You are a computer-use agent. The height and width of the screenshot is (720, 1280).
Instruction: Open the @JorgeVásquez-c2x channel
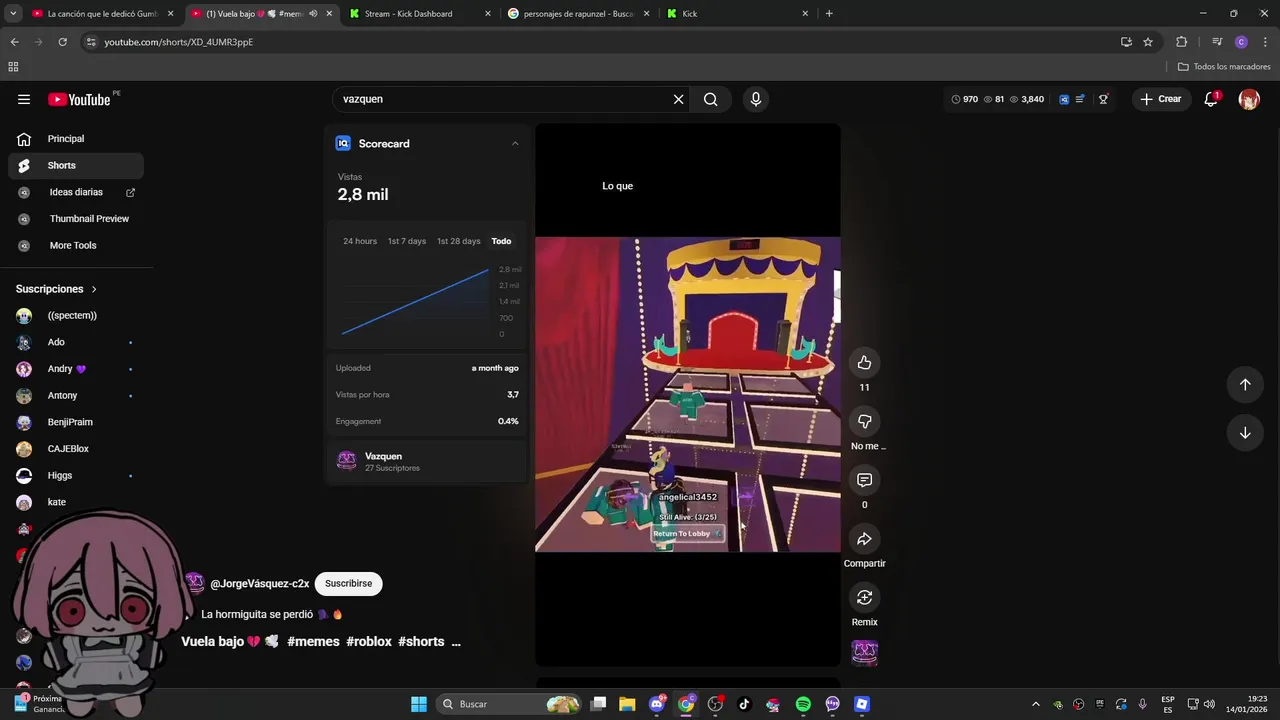tap(259, 584)
